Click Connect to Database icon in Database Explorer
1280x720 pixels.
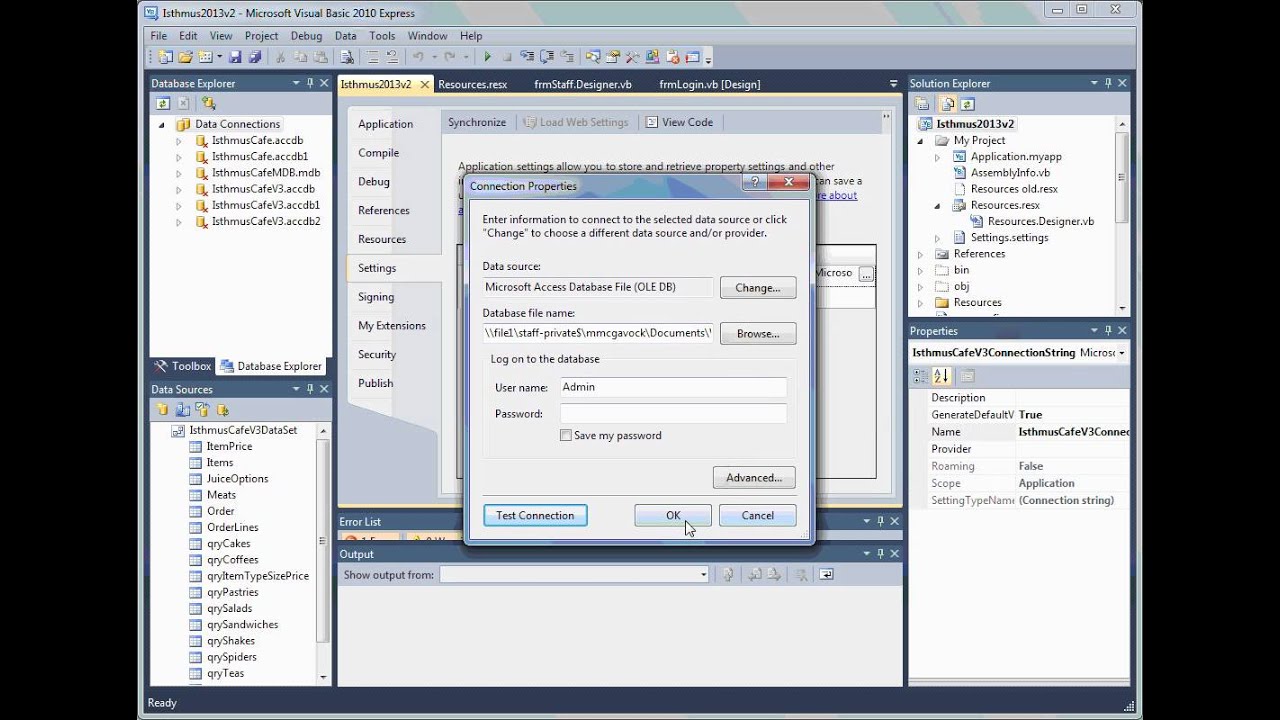(208, 103)
